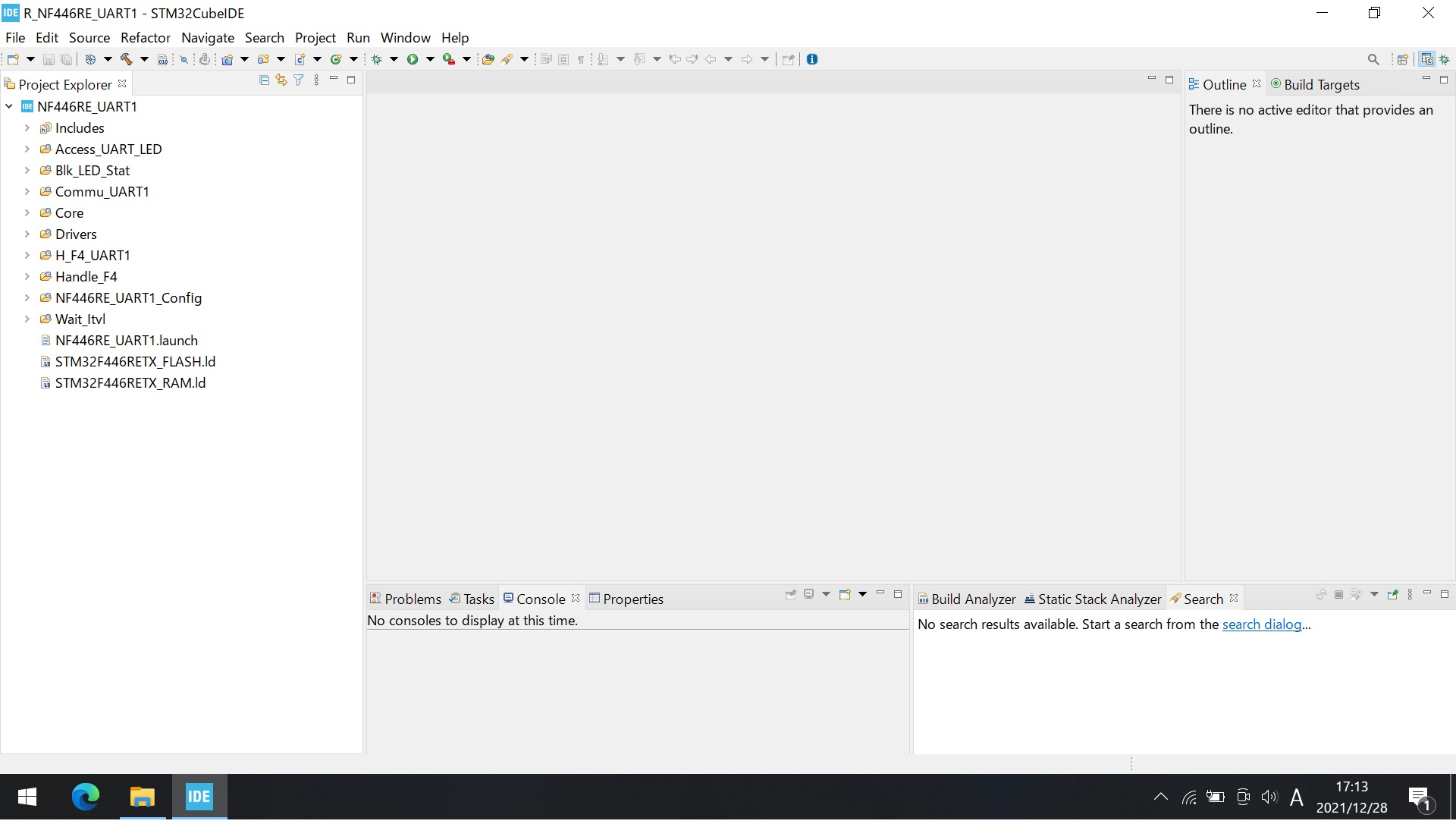Expand the Core folder node
This screenshot has width=1456, height=824.
(27, 212)
